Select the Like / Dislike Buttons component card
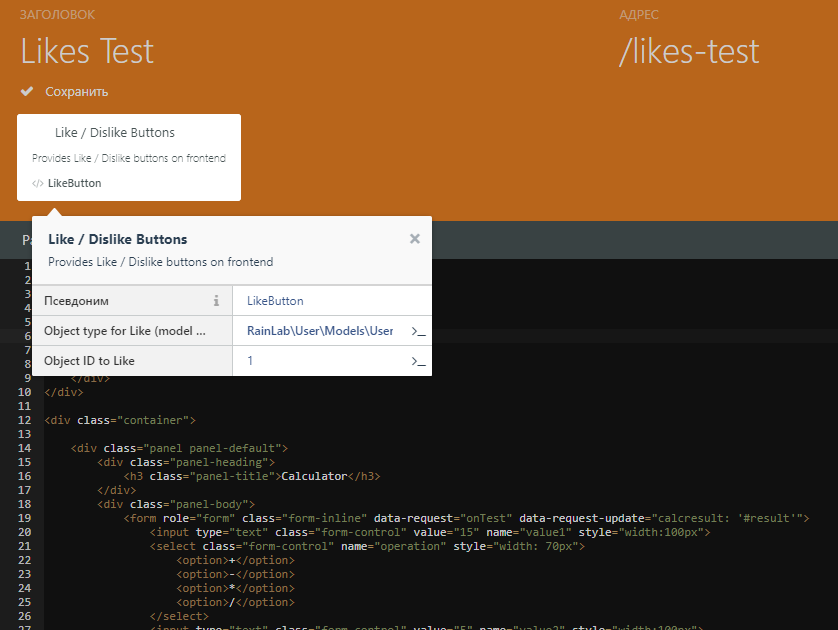This screenshot has height=630, width=838. pyautogui.click(x=129, y=158)
